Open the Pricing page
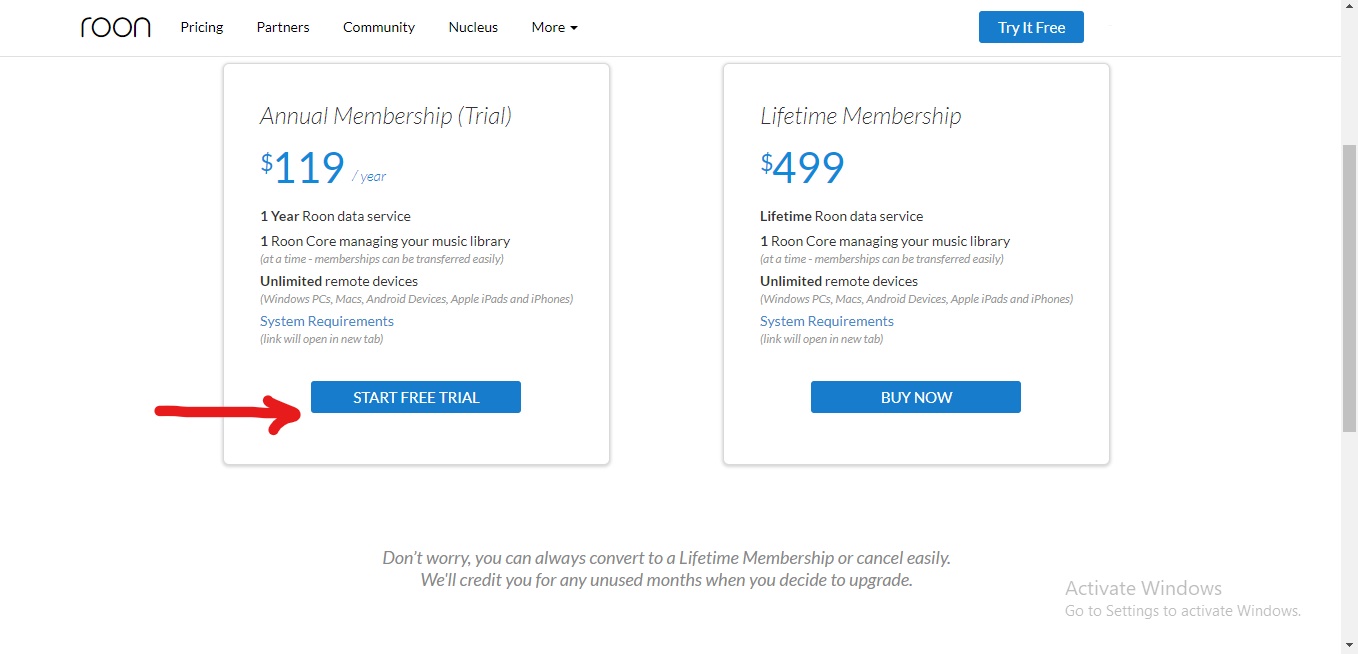The image size is (1358, 654). tap(202, 27)
